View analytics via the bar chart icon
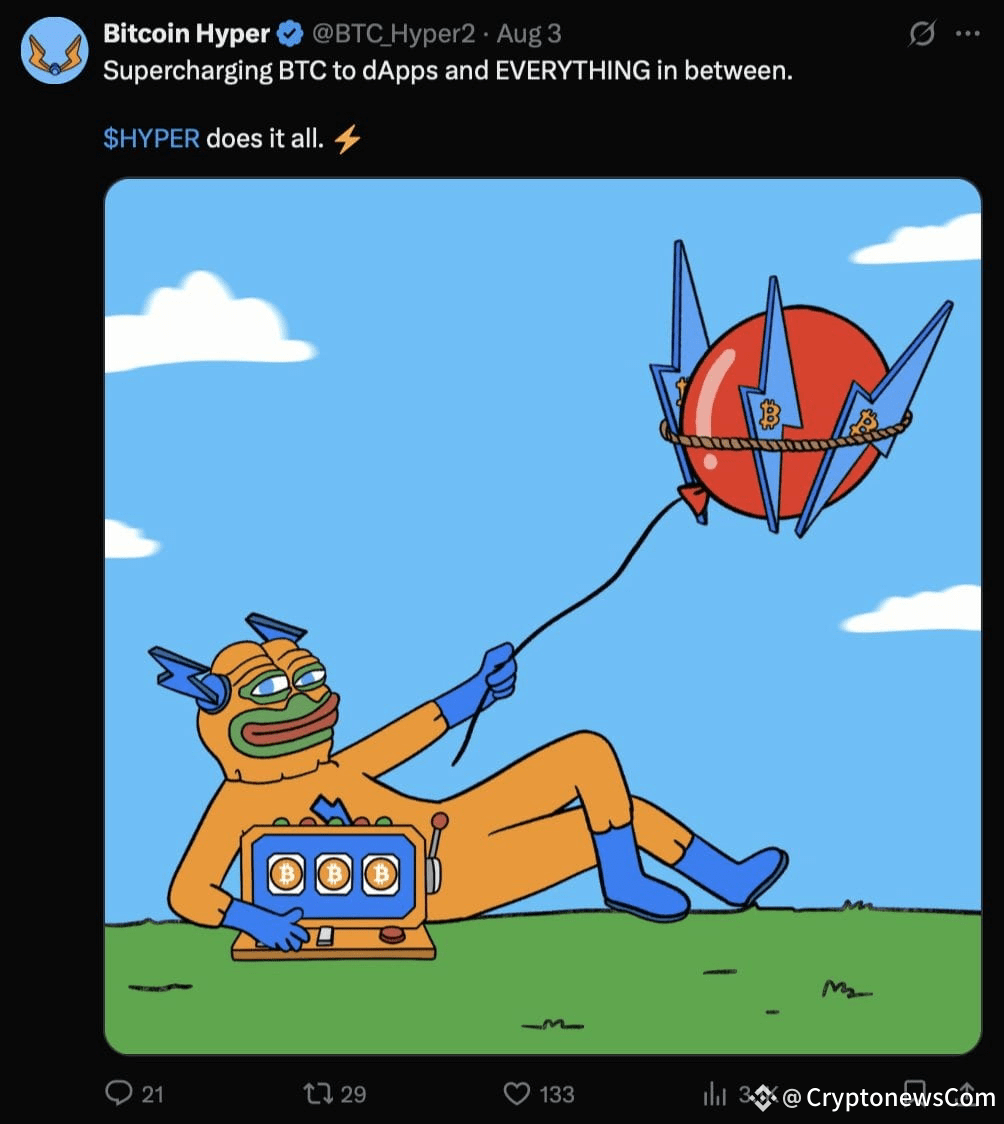 pos(714,1093)
